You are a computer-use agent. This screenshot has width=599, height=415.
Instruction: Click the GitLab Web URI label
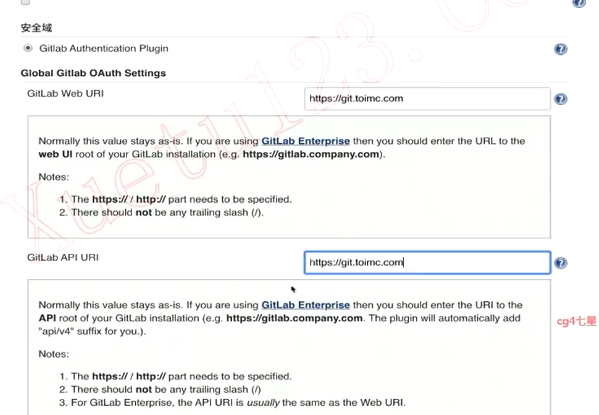pyautogui.click(x=65, y=94)
